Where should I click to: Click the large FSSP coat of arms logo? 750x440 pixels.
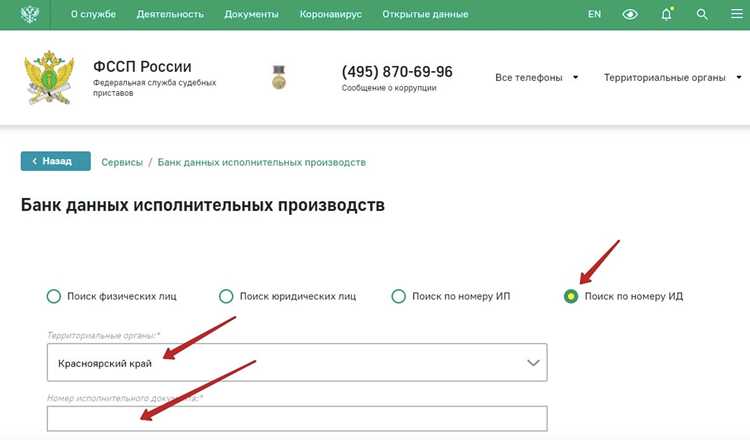click(x=49, y=77)
